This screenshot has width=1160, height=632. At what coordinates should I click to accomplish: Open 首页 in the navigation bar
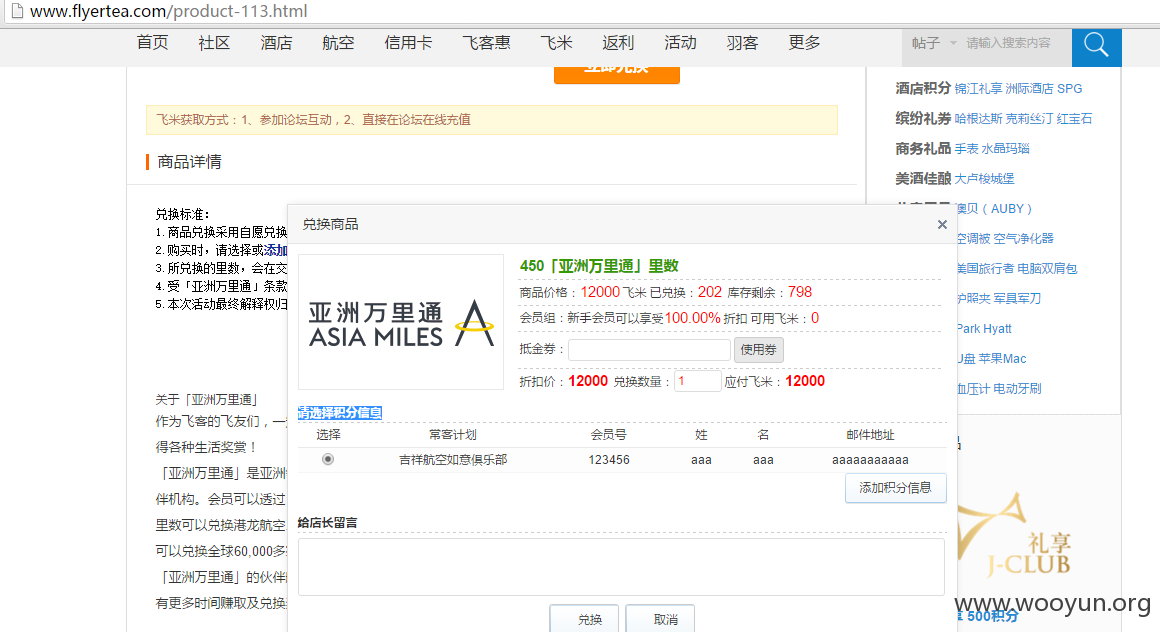152,42
